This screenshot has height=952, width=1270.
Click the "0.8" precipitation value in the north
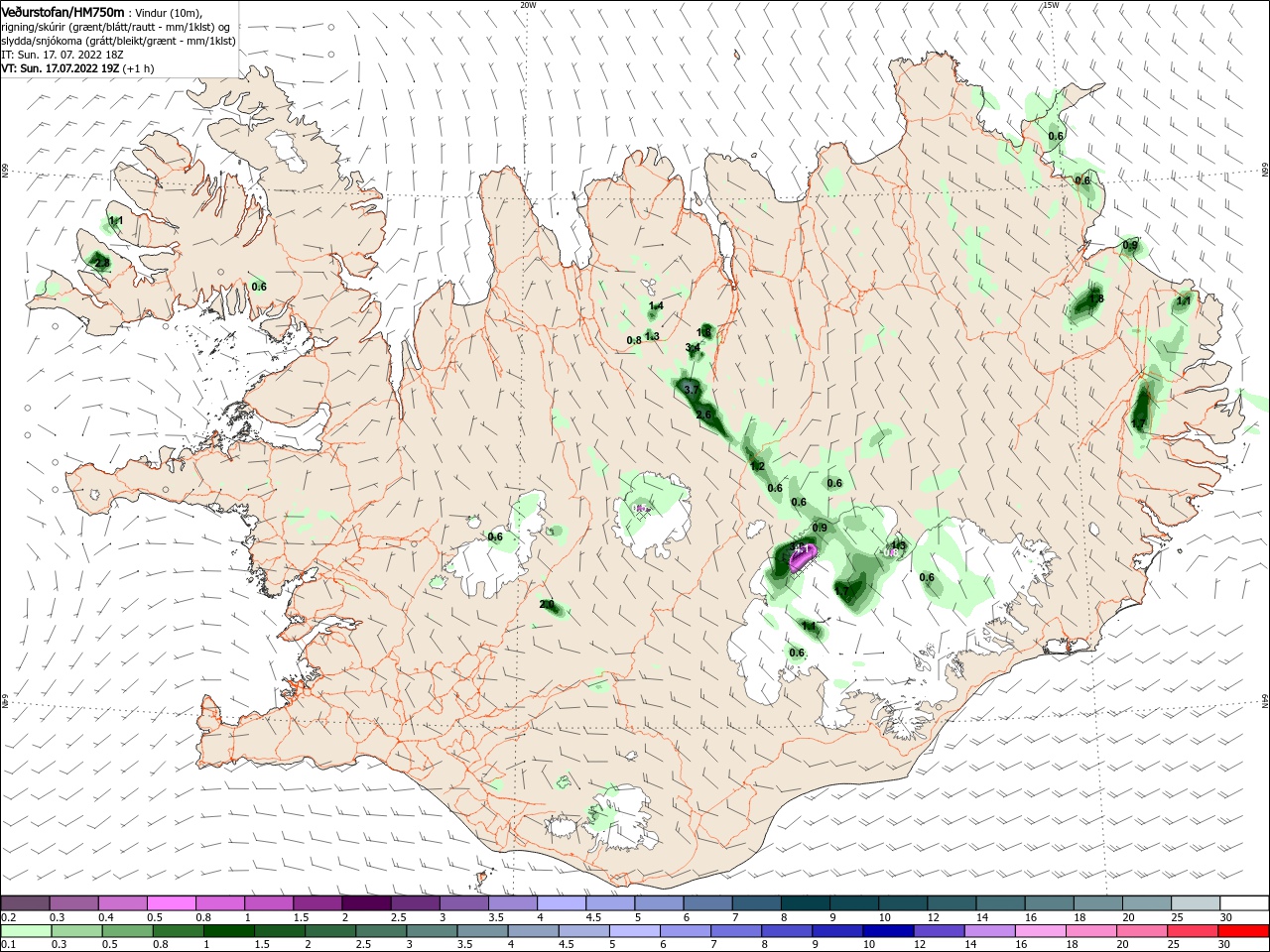(634, 340)
